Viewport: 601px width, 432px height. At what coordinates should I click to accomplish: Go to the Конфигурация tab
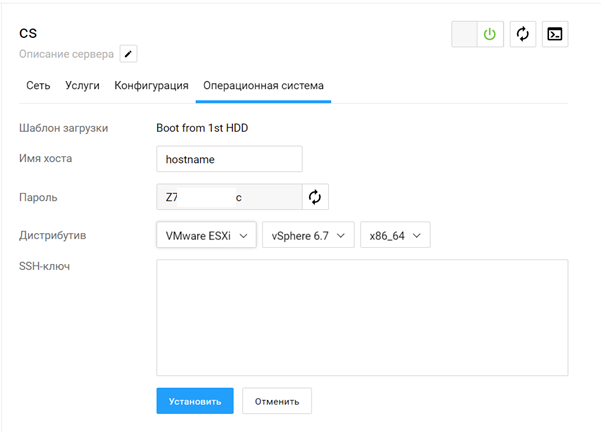151,86
